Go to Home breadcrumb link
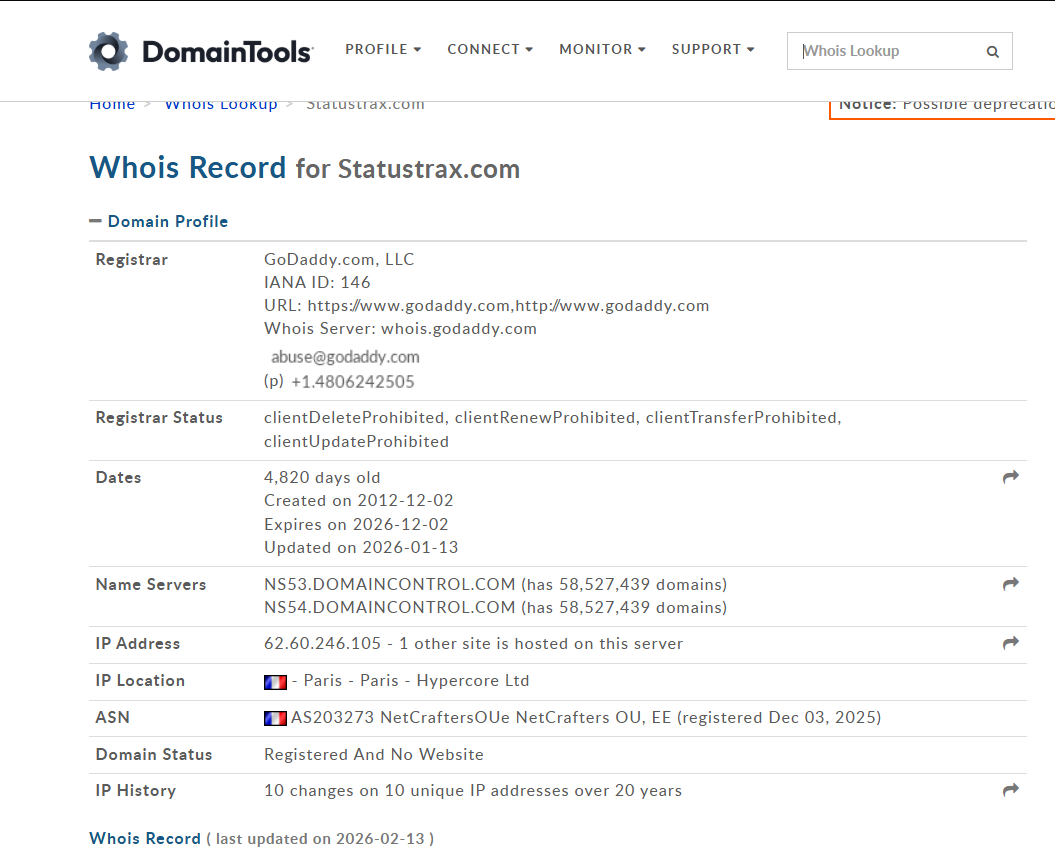The width and height of the screenshot is (1055, 858). [112, 105]
